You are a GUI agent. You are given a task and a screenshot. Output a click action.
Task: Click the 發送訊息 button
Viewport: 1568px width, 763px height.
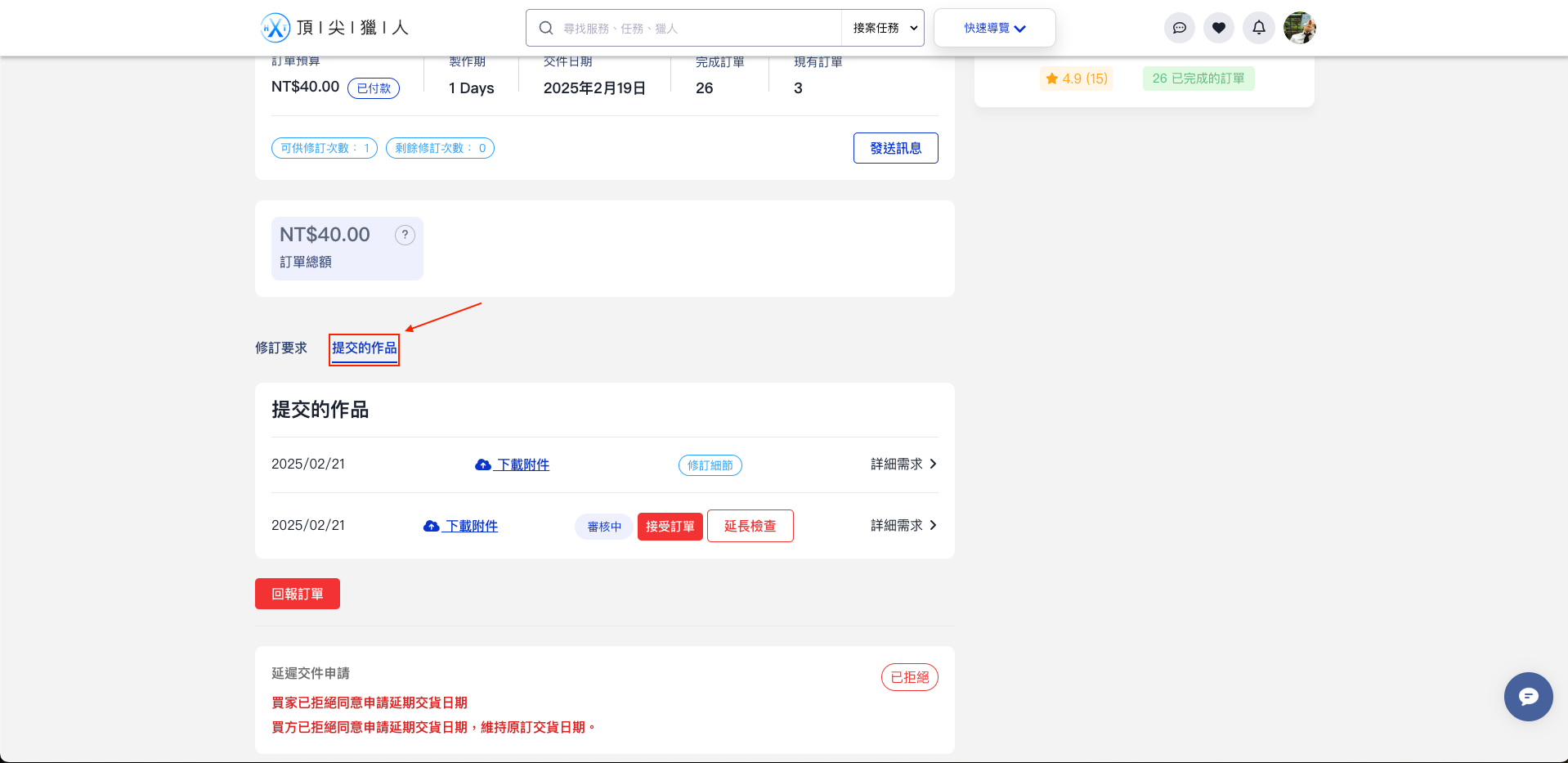[895, 148]
